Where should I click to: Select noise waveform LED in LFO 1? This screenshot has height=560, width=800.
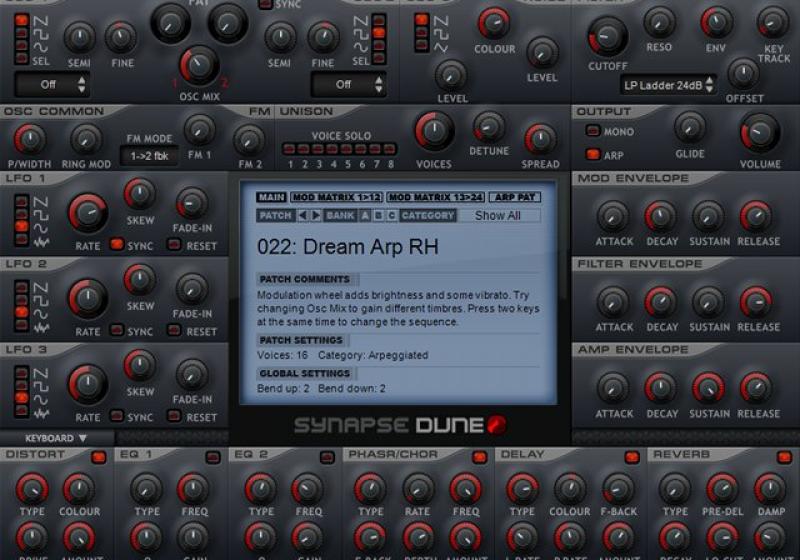click(21, 239)
